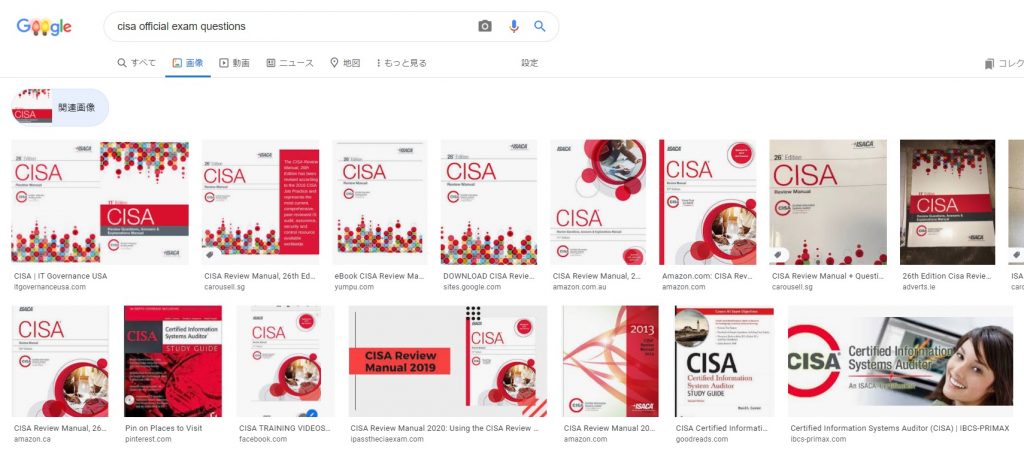The height and width of the screenshot is (456, 1024).
Task: Open the IBCS-PRIMAX Certified Information Systems Auditor image
Action: click(x=900, y=361)
